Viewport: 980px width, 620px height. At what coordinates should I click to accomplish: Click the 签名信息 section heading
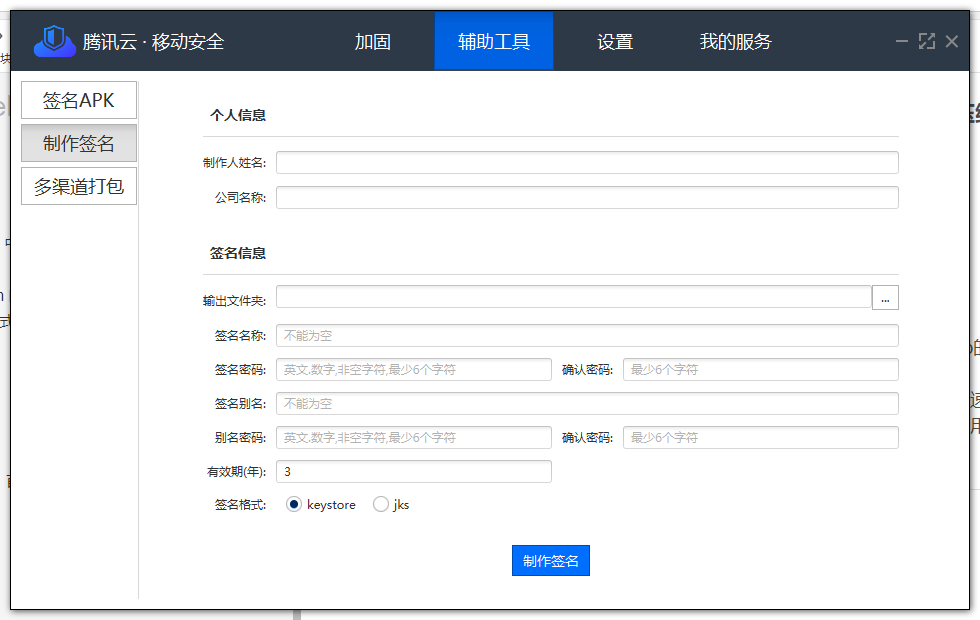tap(238, 253)
